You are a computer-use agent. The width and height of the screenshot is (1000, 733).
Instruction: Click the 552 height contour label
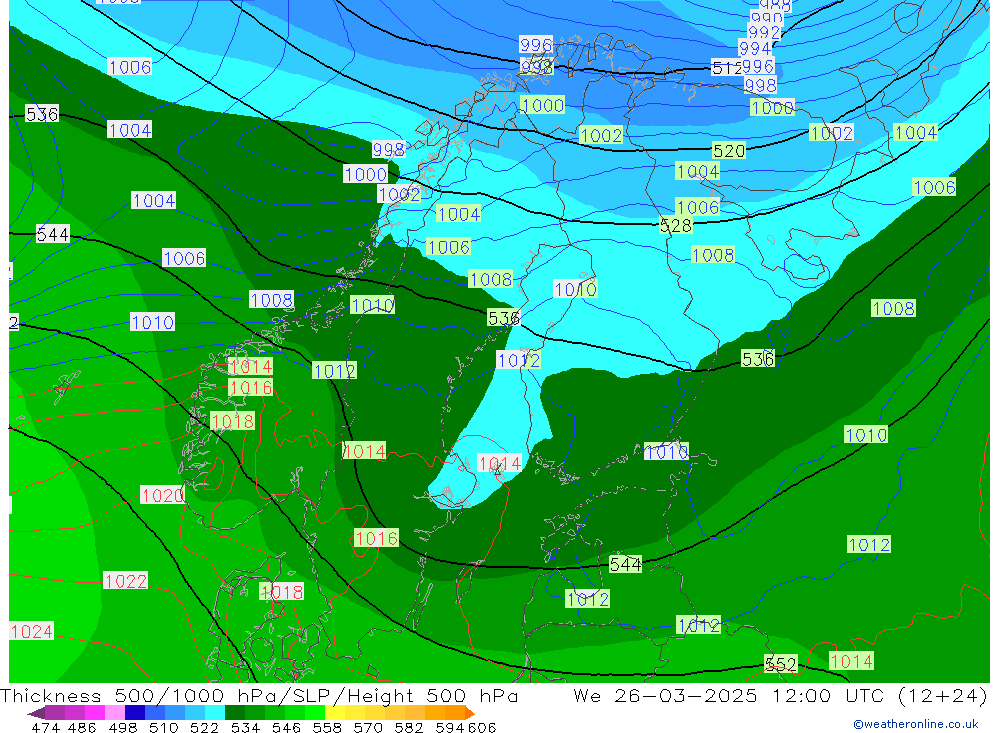click(780, 664)
